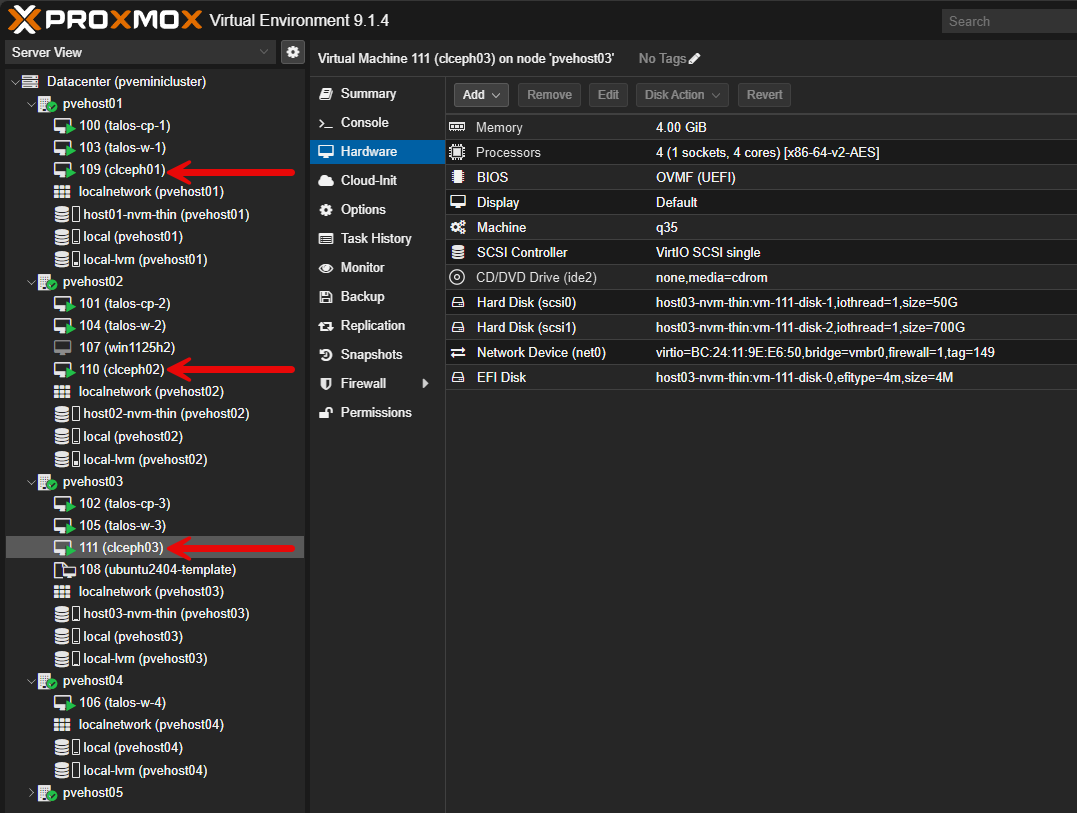Open the Snapshots tab

pyautogui.click(x=377, y=354)
